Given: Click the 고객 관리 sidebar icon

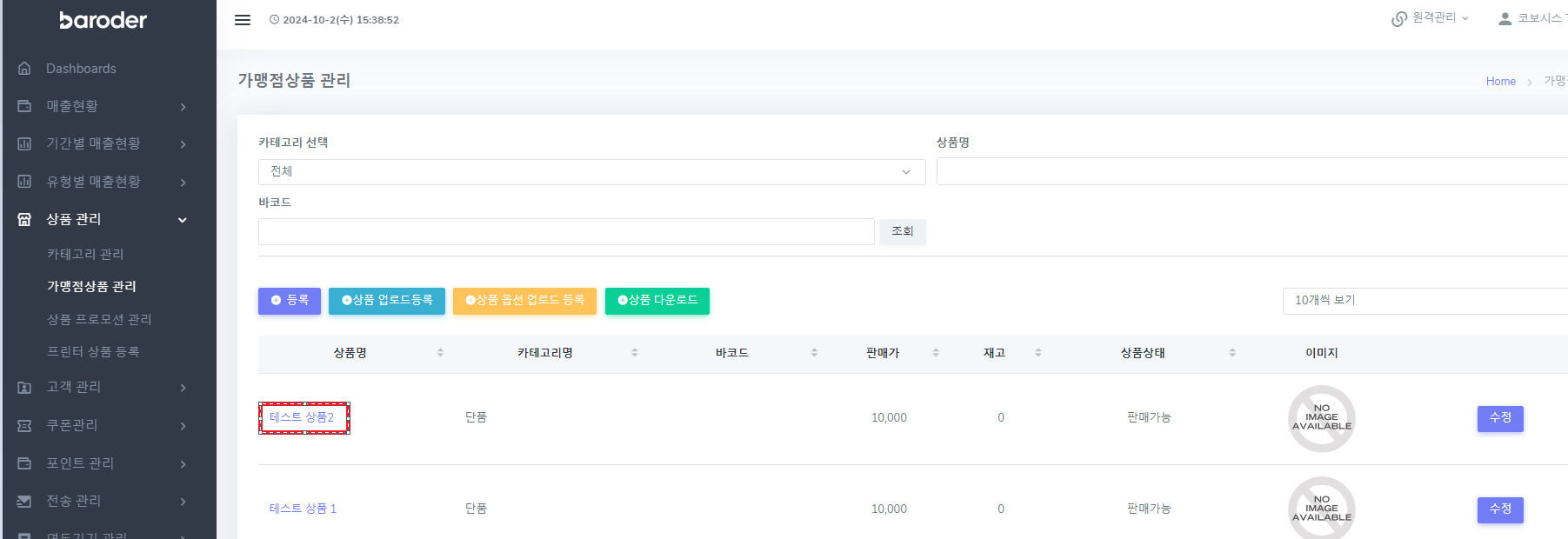Looking at the screenshot, I should click(24, 388).
